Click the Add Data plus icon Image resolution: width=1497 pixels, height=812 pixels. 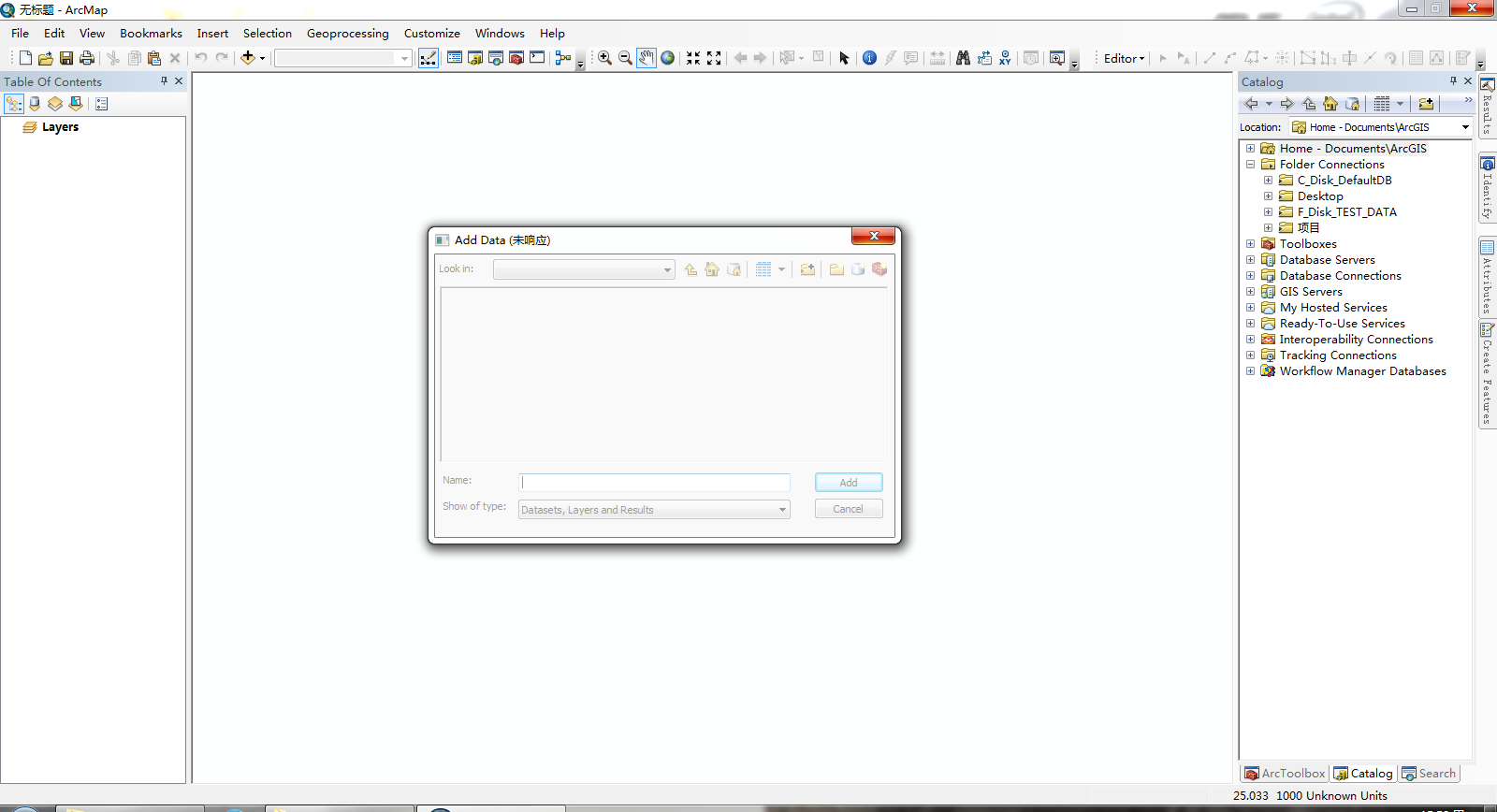click(247, 58)
